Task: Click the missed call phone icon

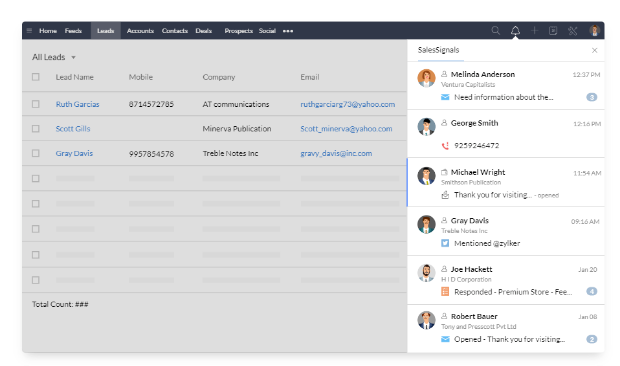Action: pyautogui.click(x=445, y=146)
